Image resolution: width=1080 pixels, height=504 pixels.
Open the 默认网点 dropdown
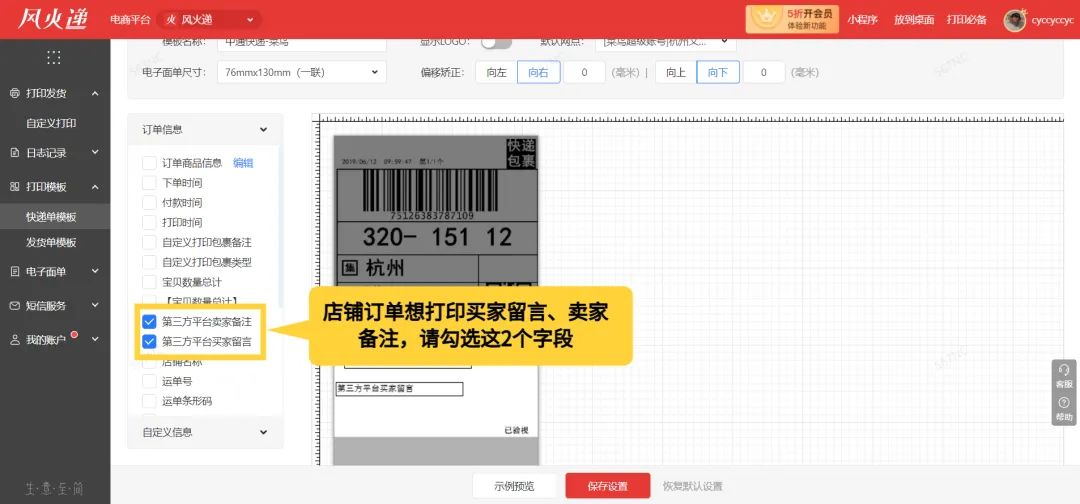point(665,42)
